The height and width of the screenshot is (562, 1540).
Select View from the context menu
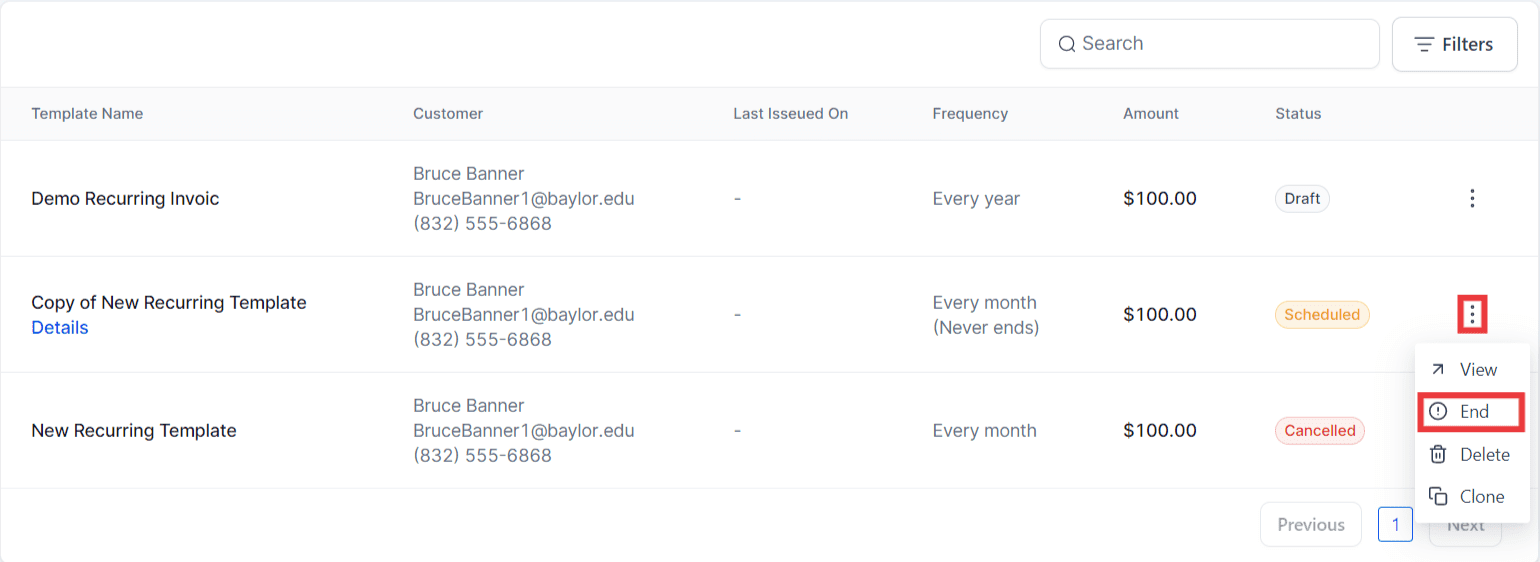click(1477, 369)
